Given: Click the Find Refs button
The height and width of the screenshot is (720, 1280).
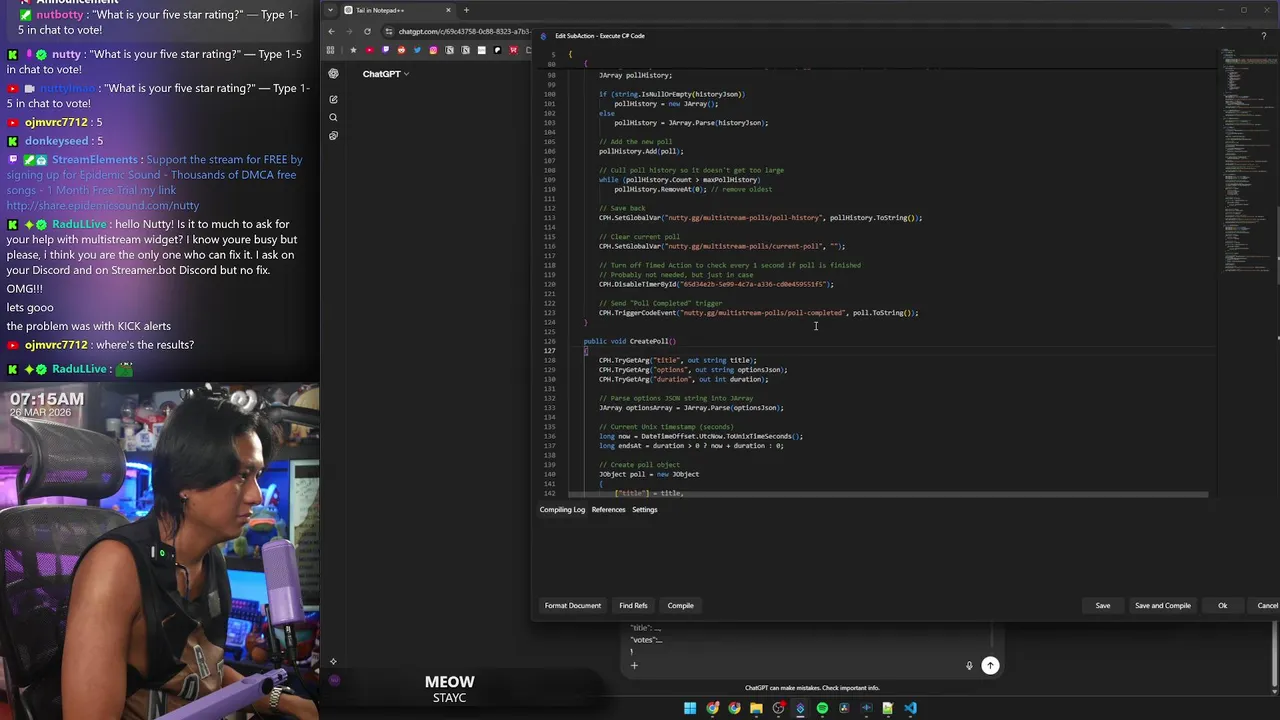Looking at the screenshot, I should 633,605.
